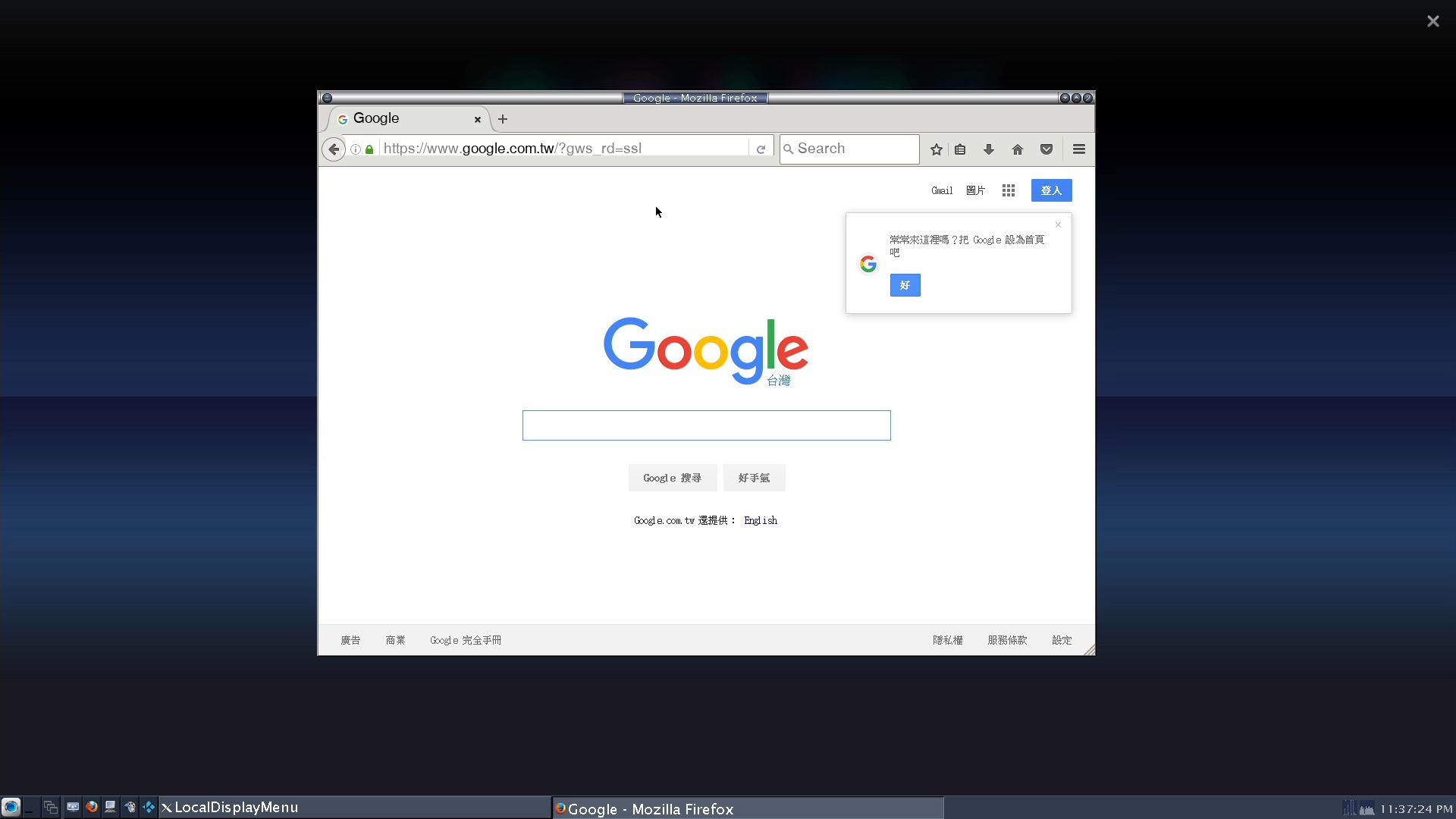Select the Google tab
1456x819 pixels.
click(x=409, y=119)
